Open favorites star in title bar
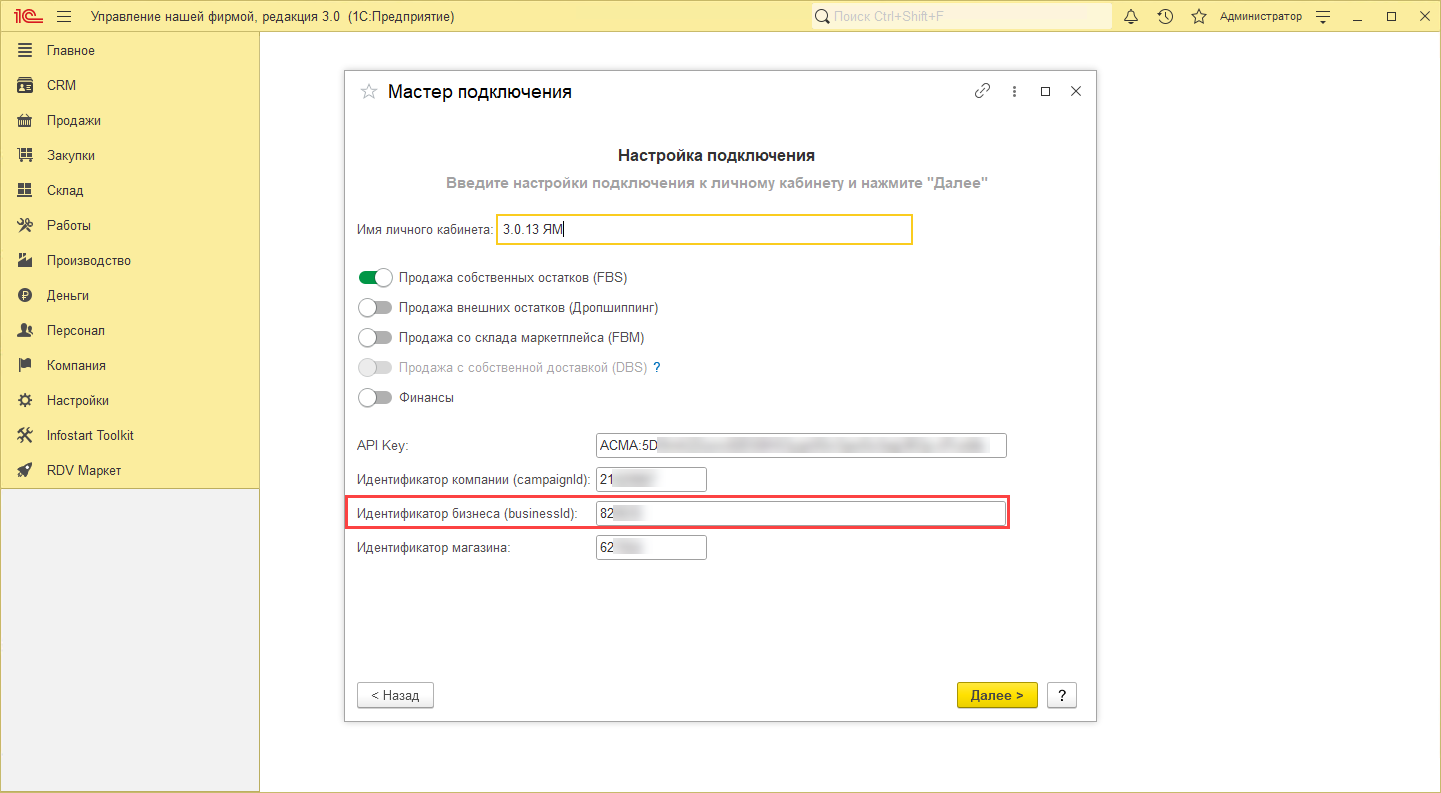 coord(1198,17)
